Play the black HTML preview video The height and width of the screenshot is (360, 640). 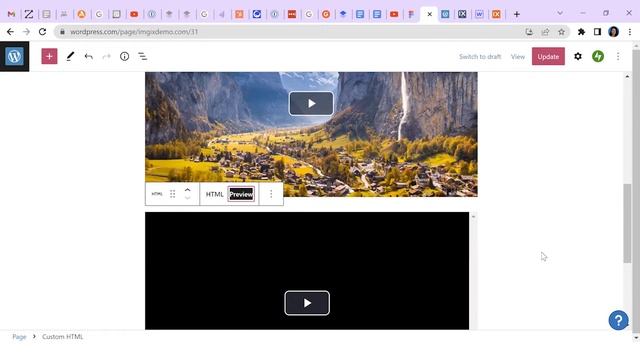307,303
